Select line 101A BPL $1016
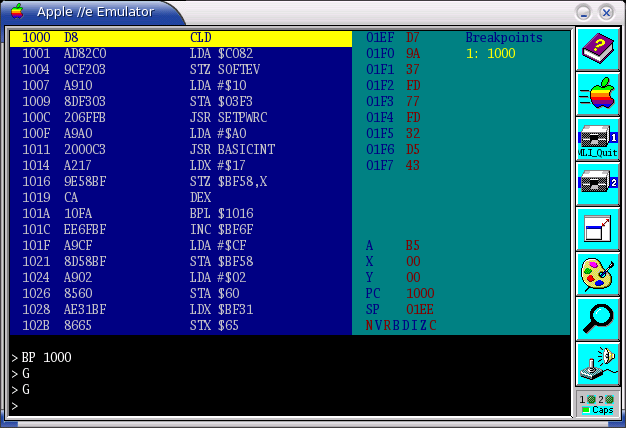626x428 pixels. coord(181,214)
